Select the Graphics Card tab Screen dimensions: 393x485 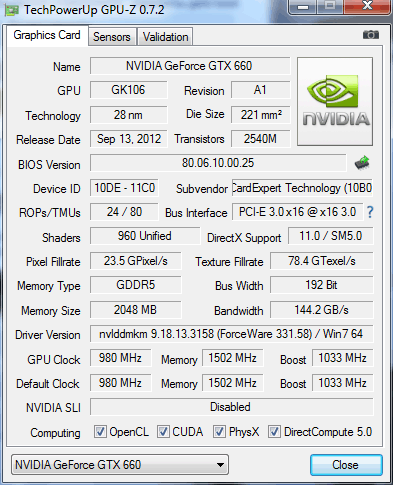click(x=47, y=35)
